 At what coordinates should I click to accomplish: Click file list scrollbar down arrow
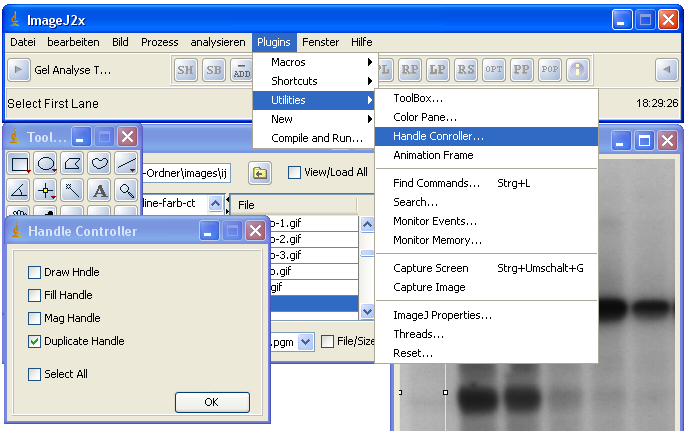coord(367,311)
